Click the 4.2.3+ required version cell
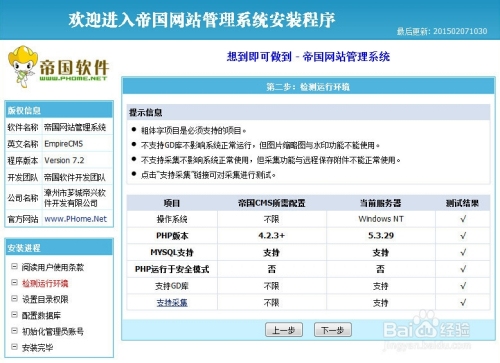The height and width of the screenshot is (363, 500). [x=271, y=236]
